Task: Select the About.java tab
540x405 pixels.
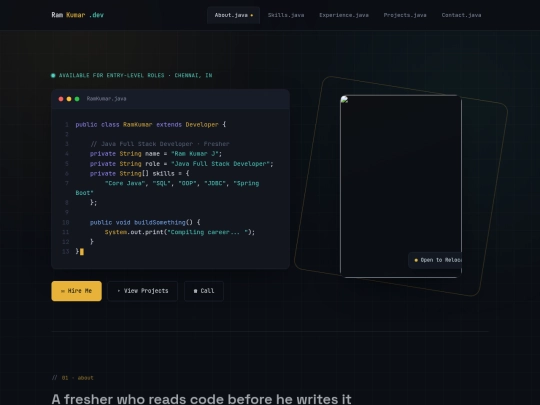Action: [233, 15]
